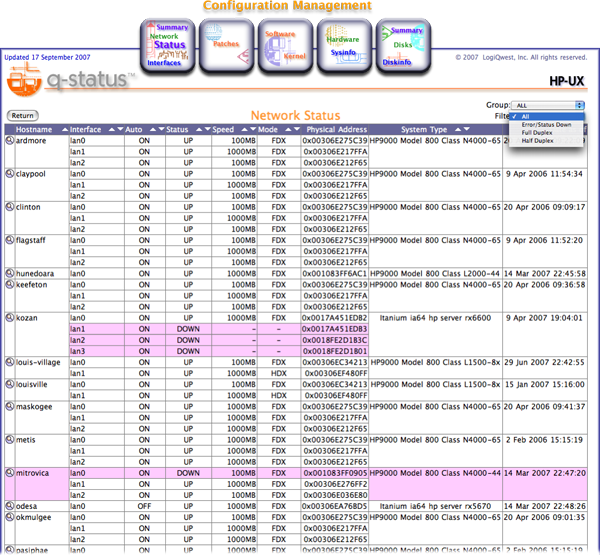Sort Status column ascending
This screenshot has height=555, width=600.
pyautogui.click(x=199, y=129)
